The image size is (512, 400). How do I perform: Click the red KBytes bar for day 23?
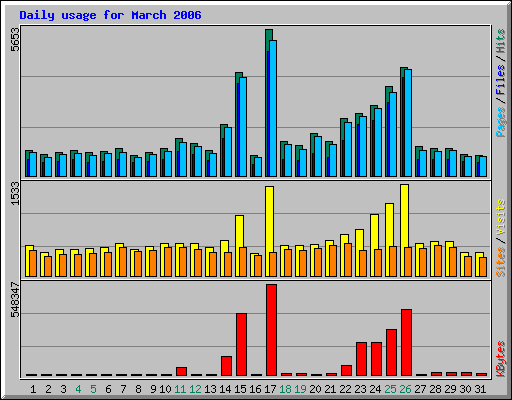pos(361,359)
